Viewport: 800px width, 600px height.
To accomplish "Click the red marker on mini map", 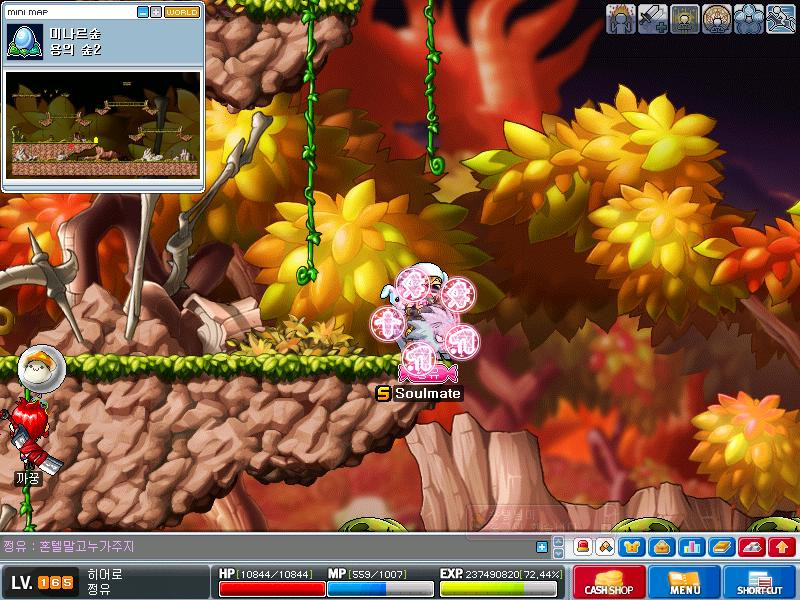I will (71, 148).
